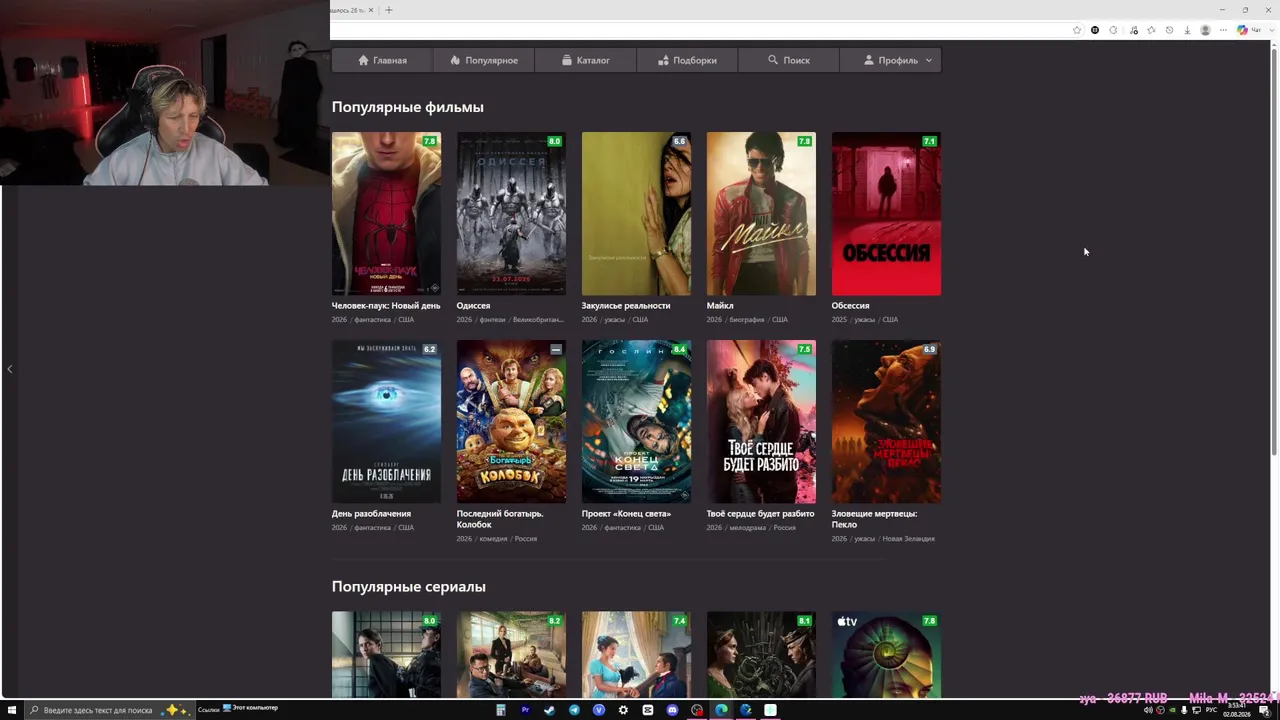Open Steam from the taskbar
The image size is (1280, 720).
pos(549,710)
